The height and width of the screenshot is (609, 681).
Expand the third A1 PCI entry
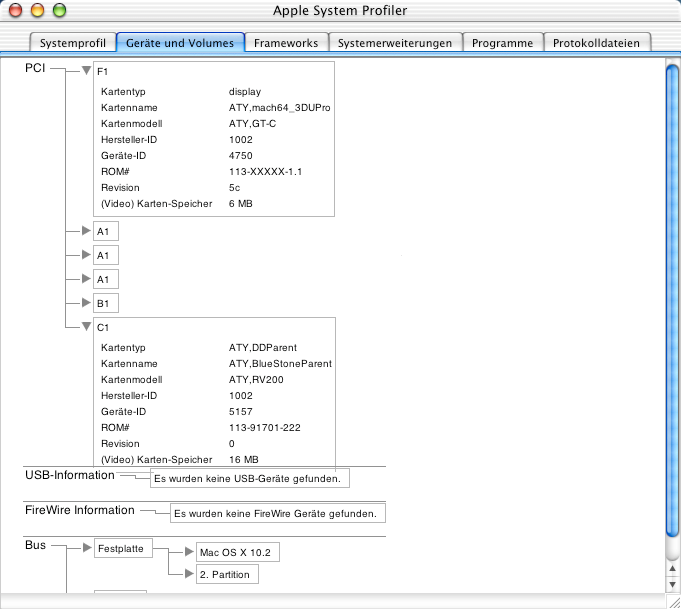coord(86,278)
